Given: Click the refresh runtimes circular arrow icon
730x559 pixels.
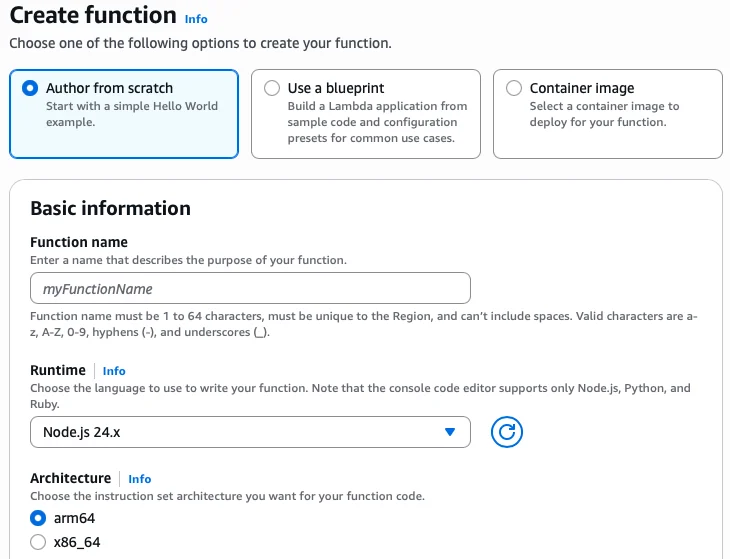Looking at the screenshot, I should click(507, 432).
